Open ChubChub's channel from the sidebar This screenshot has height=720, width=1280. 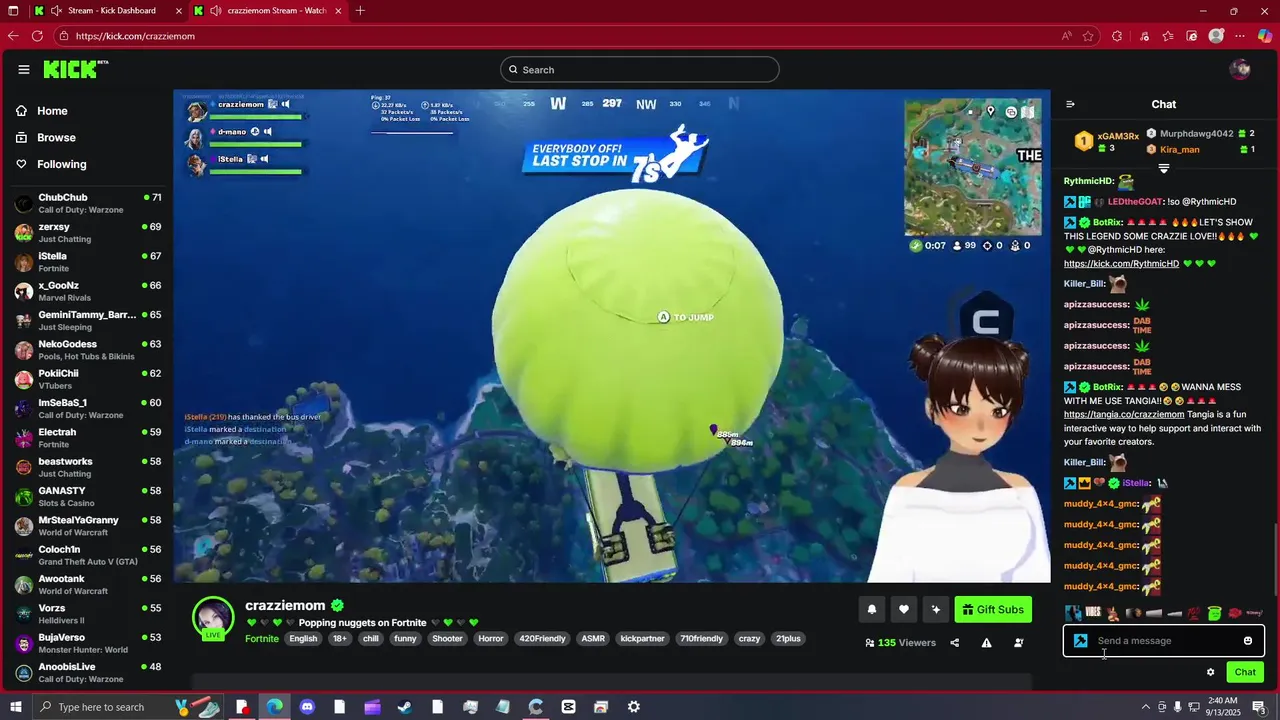(x=88, y=204)
